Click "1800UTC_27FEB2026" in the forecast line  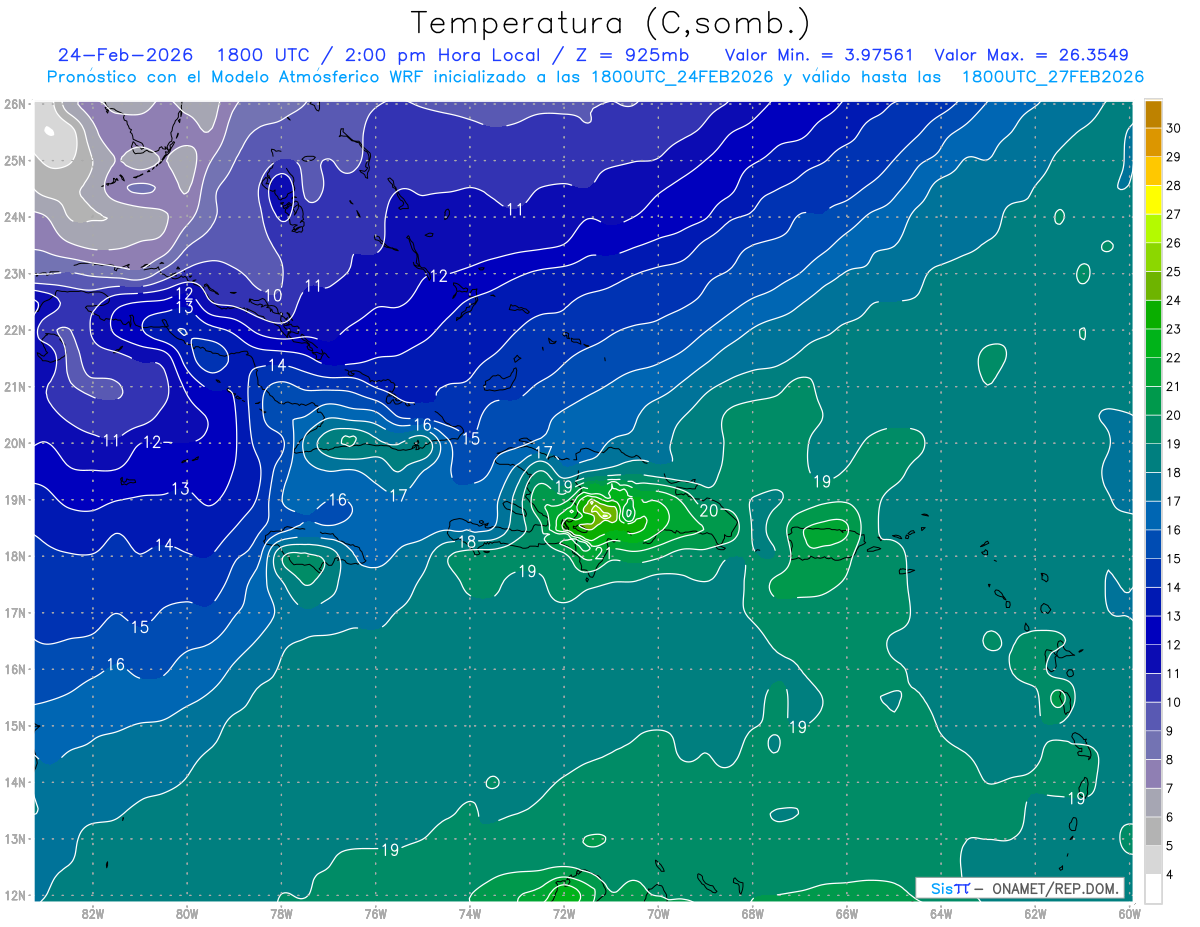(1052, 77)
